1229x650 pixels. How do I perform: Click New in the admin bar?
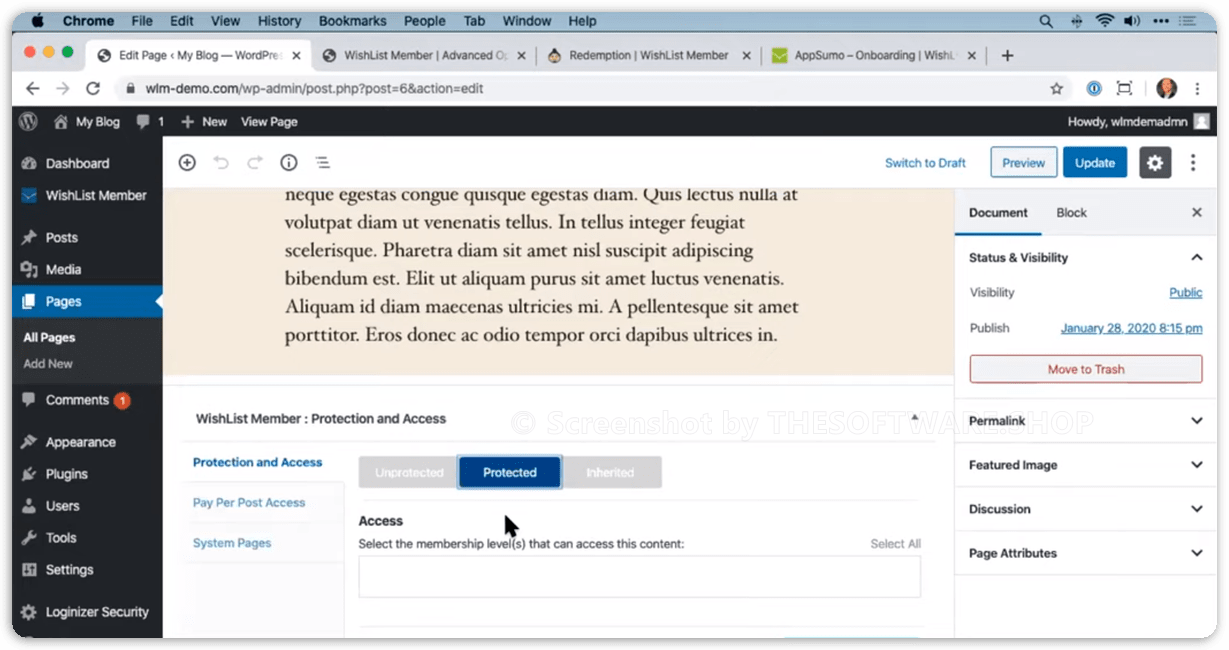204,121
